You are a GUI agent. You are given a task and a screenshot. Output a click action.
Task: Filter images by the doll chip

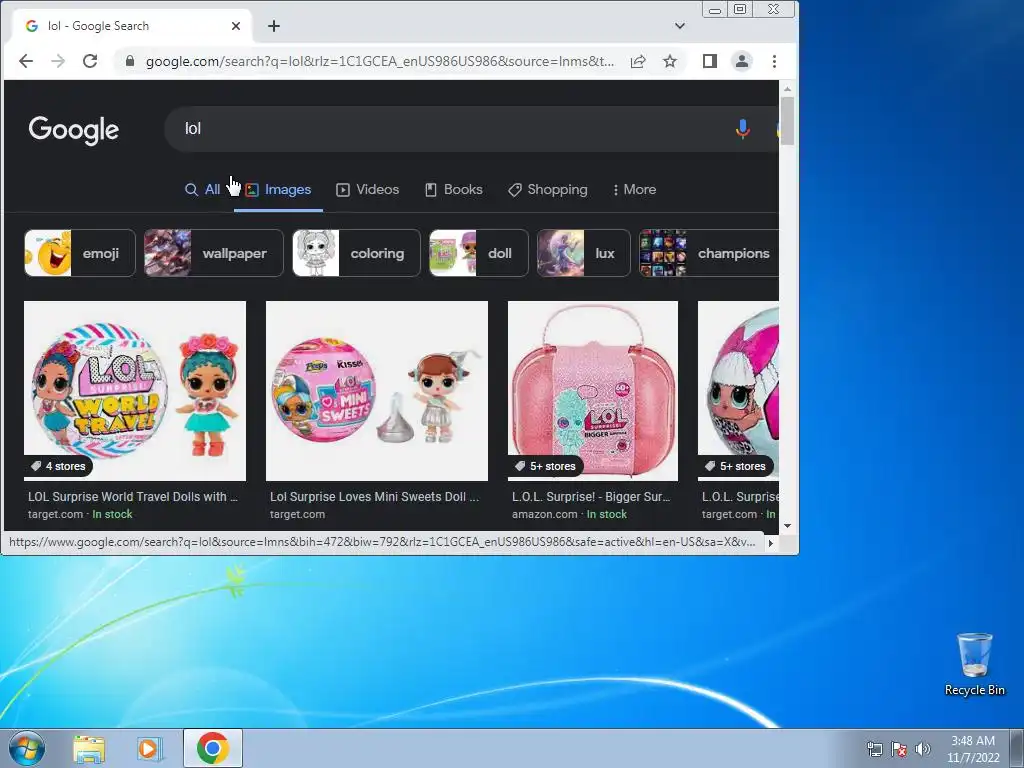coord(479,253)
